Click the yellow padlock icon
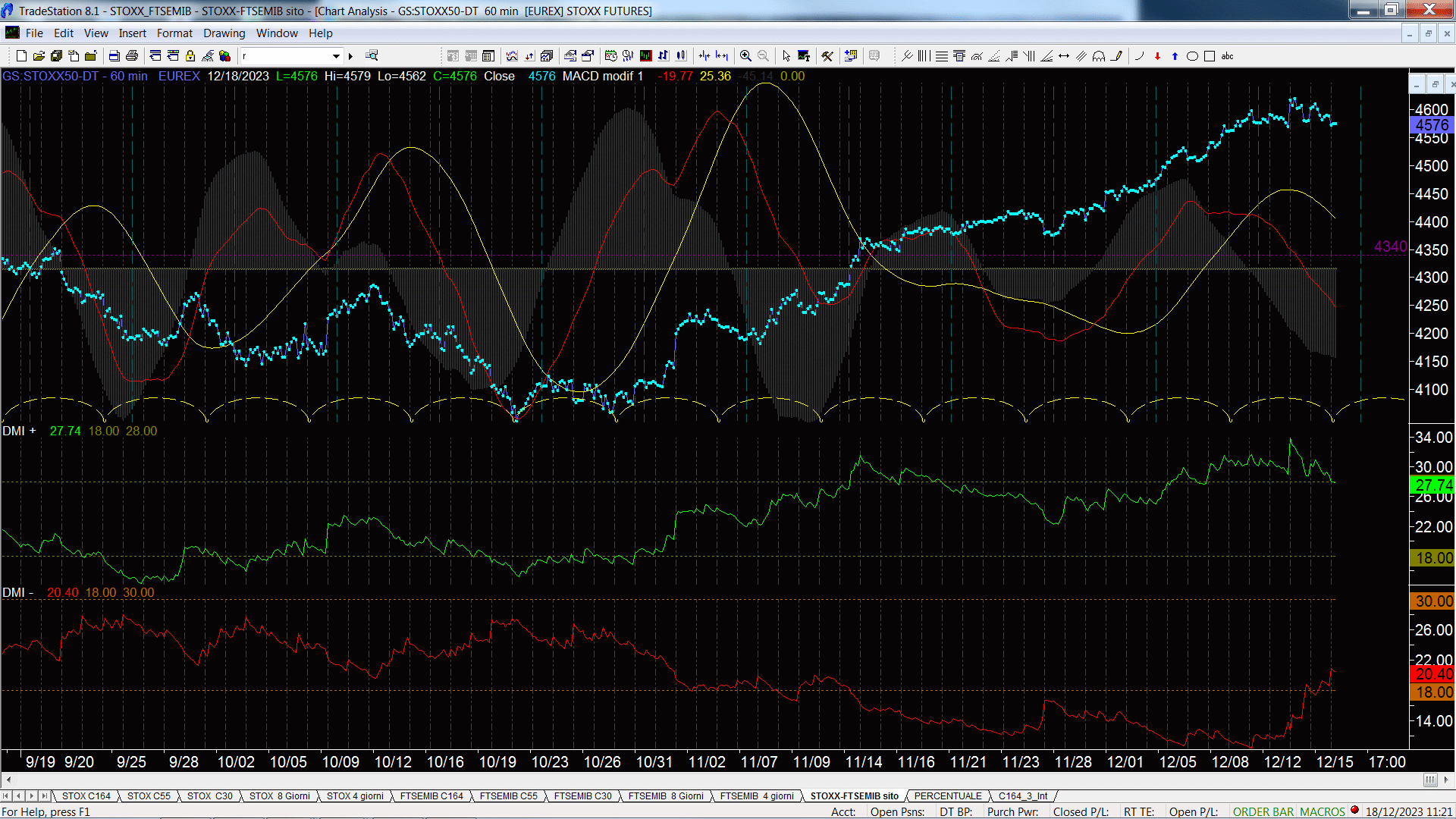Viewport: 1456px width, 819px height. click(x=190, y=56)
